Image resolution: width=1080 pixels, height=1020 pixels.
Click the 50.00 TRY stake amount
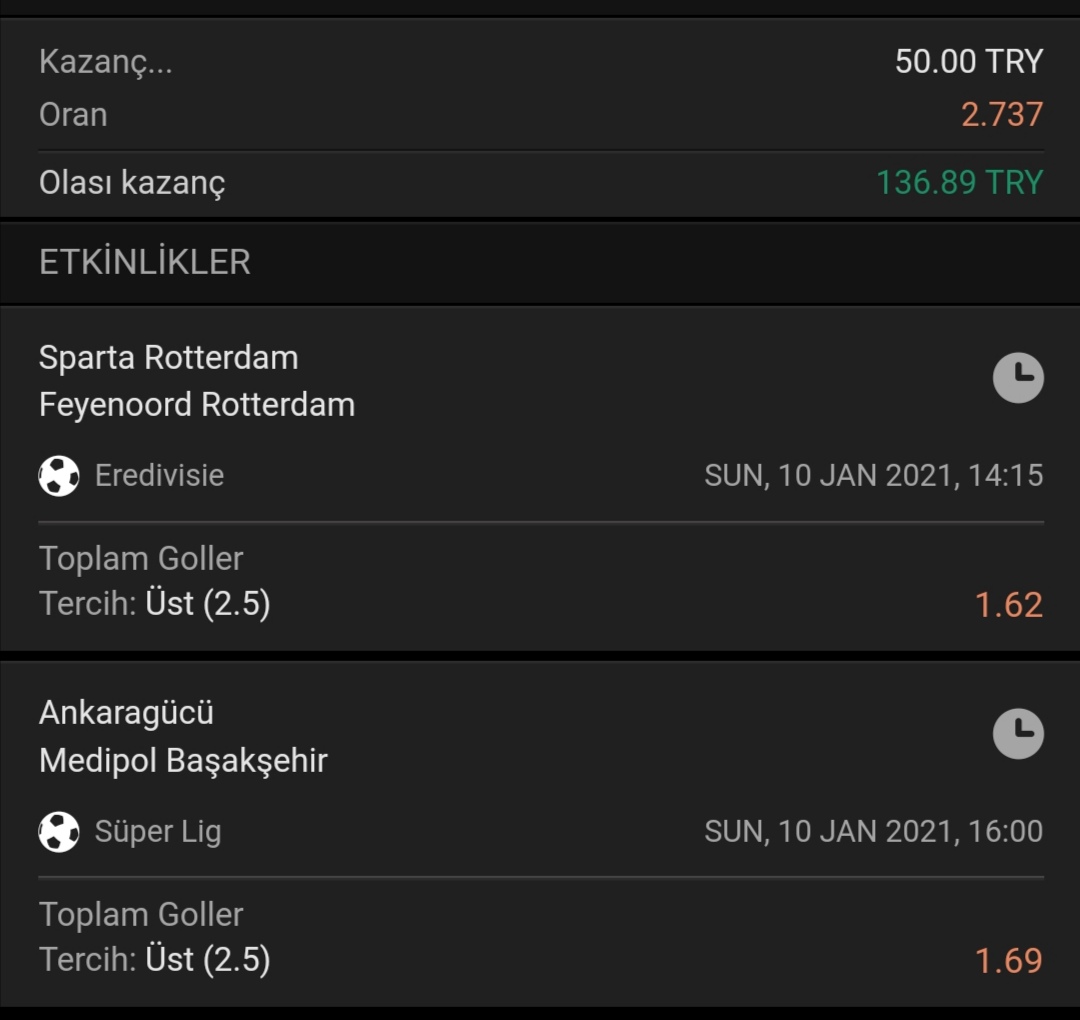click(x=969, y=61)
